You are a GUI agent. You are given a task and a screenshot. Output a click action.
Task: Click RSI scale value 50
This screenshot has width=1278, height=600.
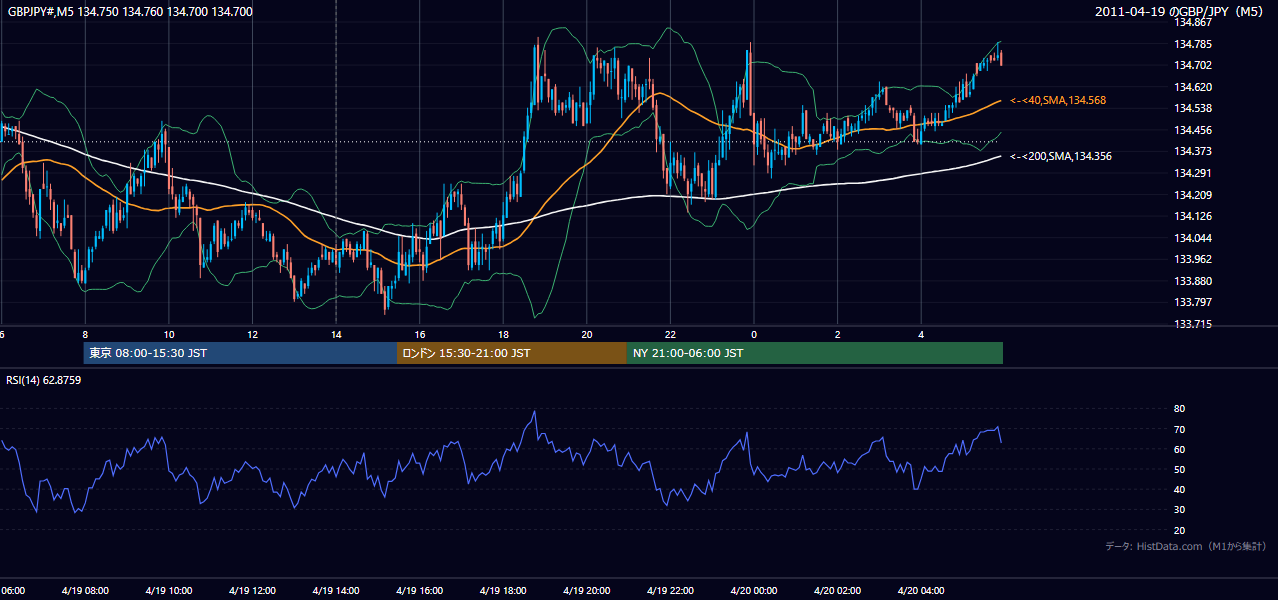tap(1179, 469)
